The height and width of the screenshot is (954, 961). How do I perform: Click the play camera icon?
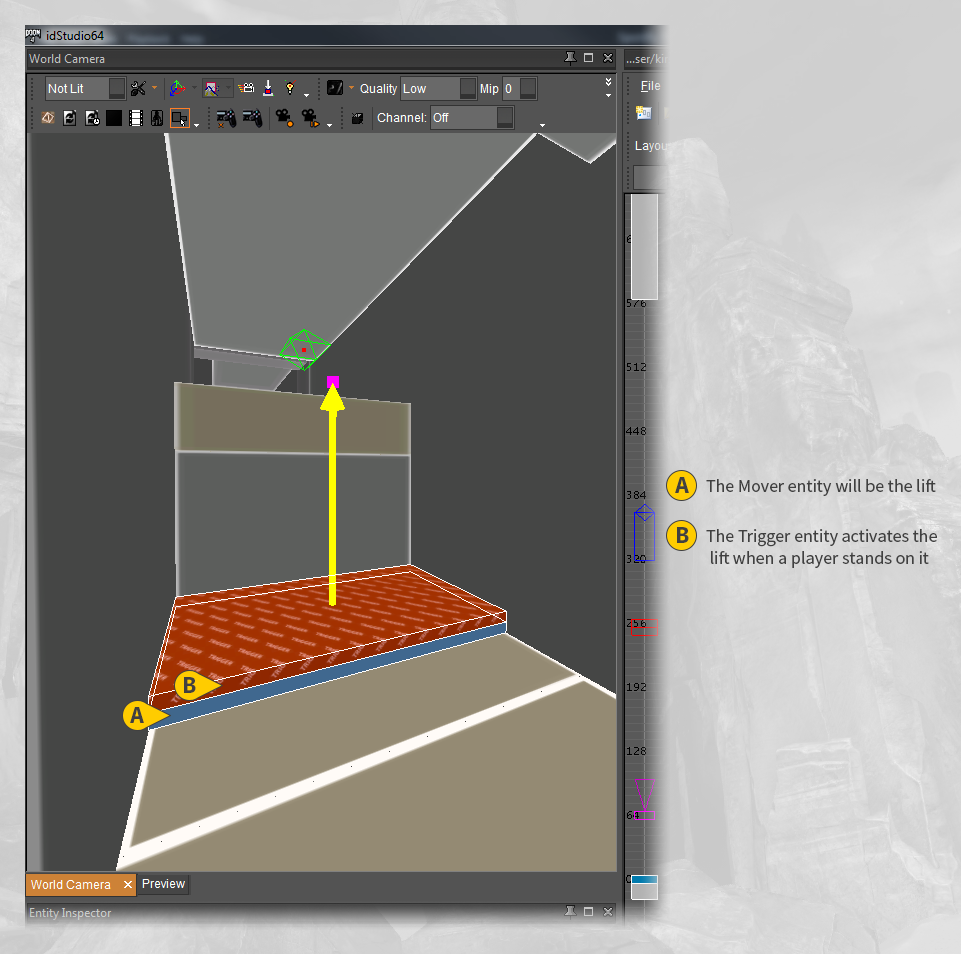(x=310, y=118)
